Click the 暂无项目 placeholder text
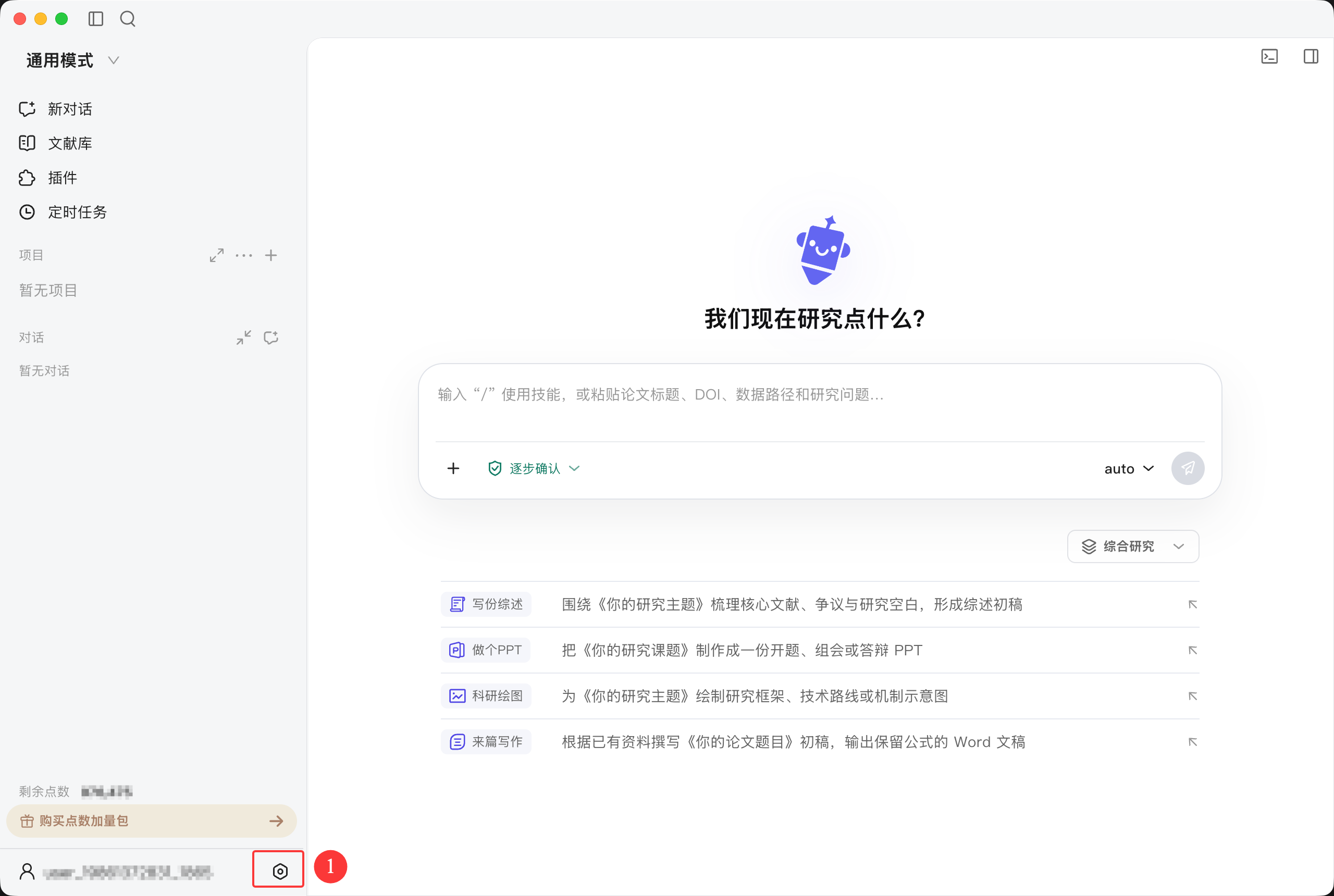This screenshot has width=1334, height=896. coord(48,290)
